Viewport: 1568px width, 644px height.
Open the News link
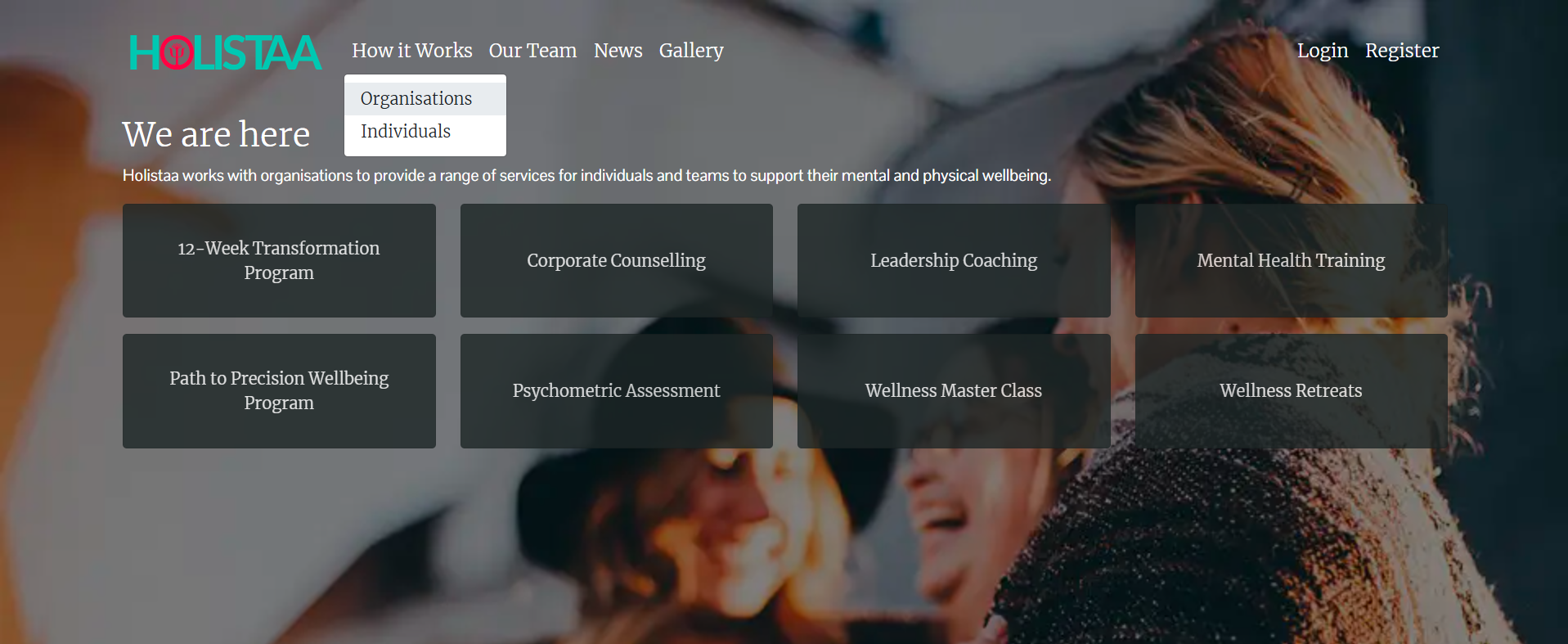coord(618,51)
